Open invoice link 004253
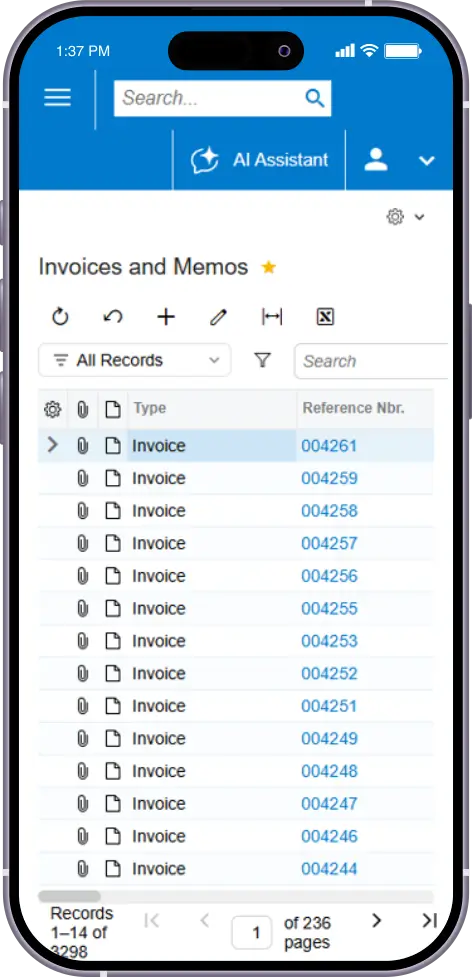 pos(329,641)
